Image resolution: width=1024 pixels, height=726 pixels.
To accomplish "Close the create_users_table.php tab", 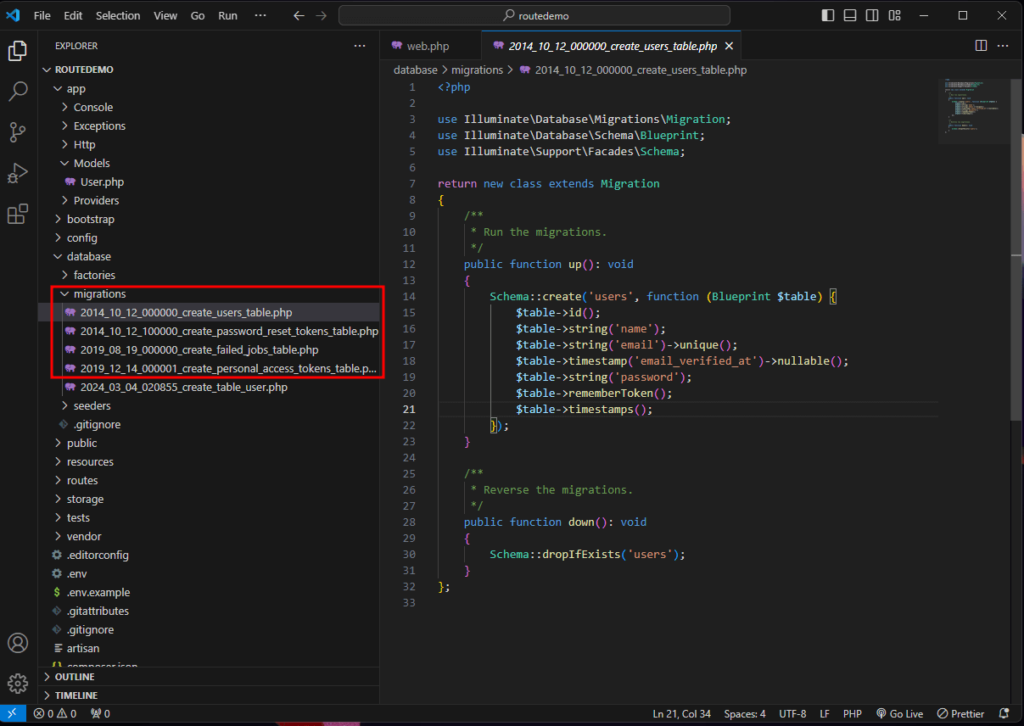I will tap(729, 46).
